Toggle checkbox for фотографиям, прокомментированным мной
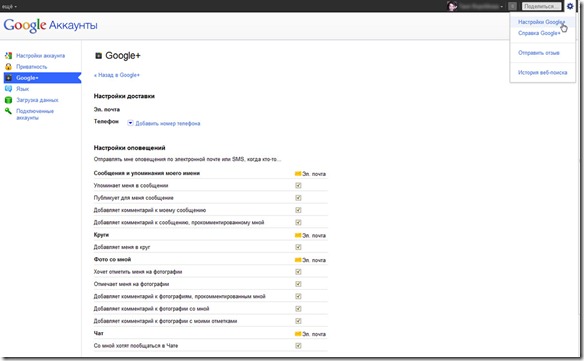This screenshot has height=361, width=584. (298, 296)
